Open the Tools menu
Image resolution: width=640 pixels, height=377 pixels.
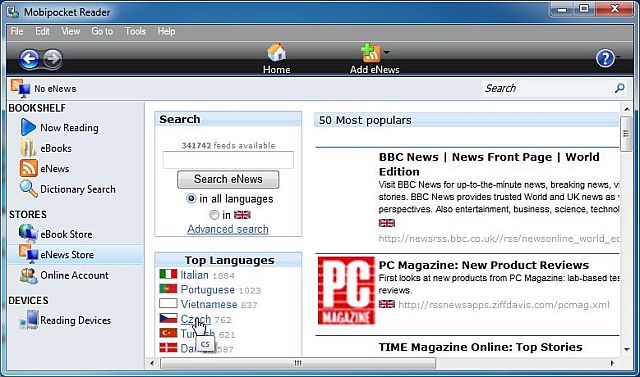click(135, 31)
